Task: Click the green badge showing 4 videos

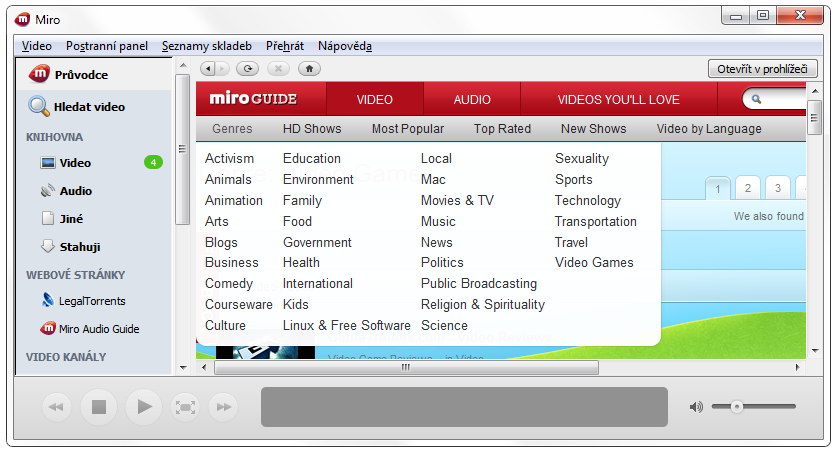Action: pyautogui.click(x=153, y=162)
